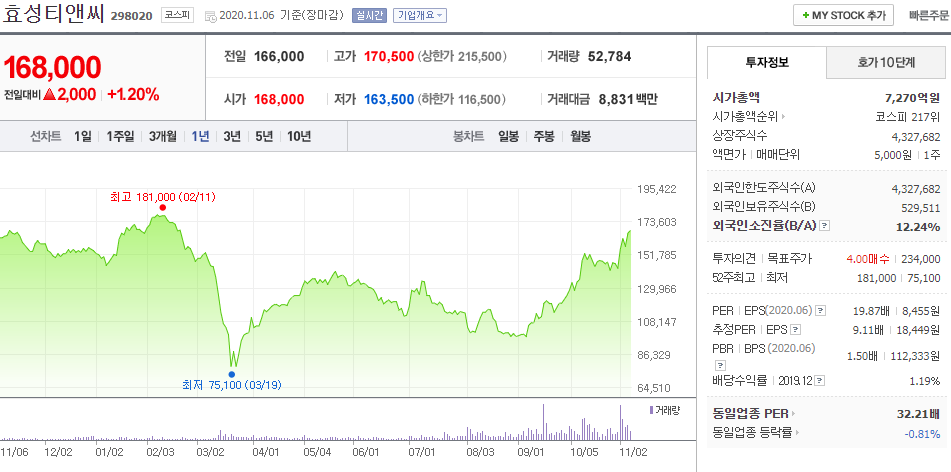Click 상한가 215,500 text
Screen dimensions: 951x472
pyautogui.click(x=462, y=56)
